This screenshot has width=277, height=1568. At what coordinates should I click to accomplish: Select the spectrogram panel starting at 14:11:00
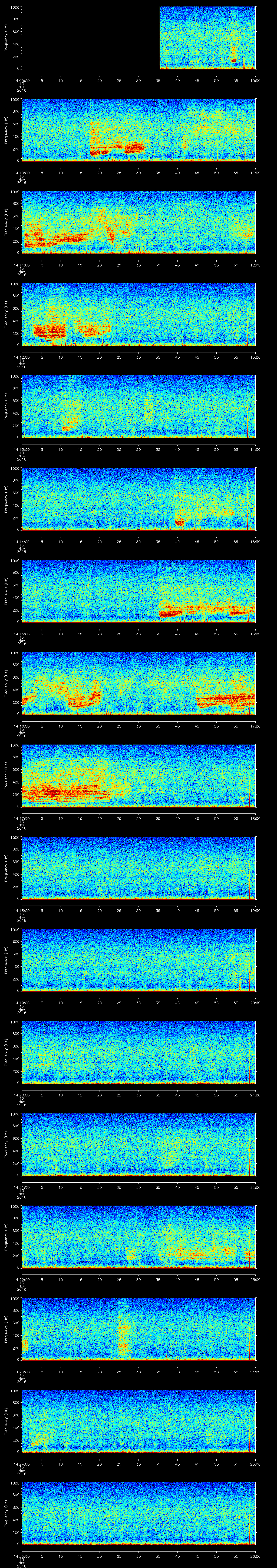(139, 222)
